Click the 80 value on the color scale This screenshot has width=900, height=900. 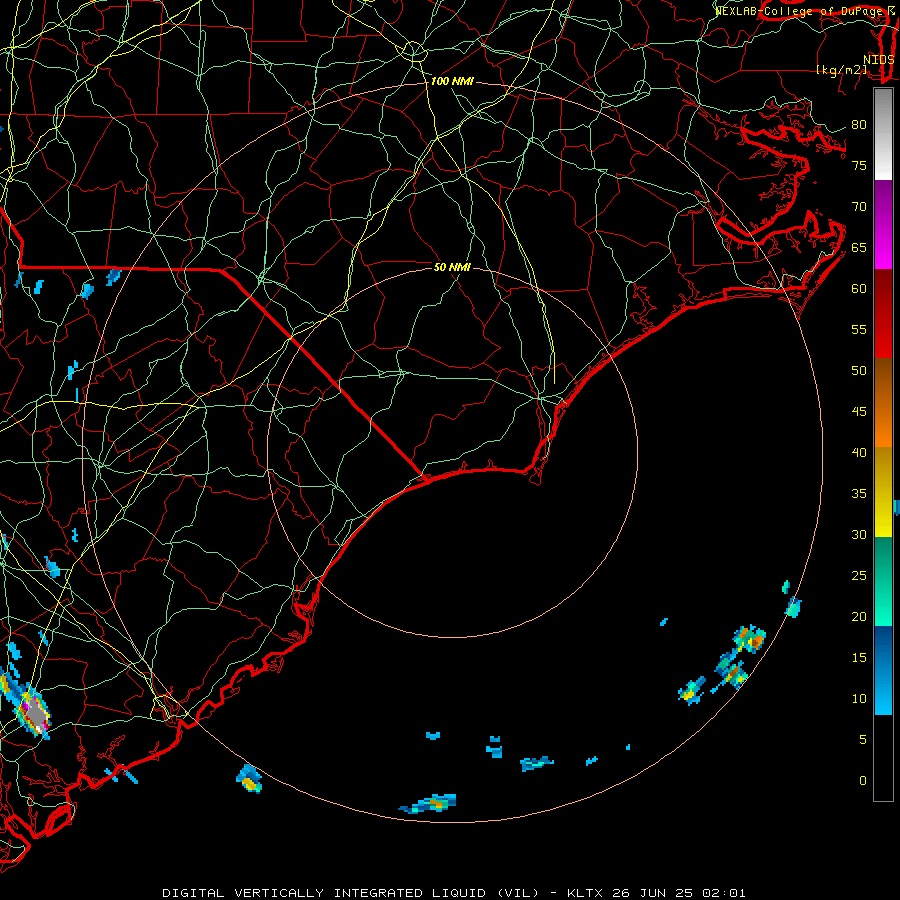[x=859, y=125]
